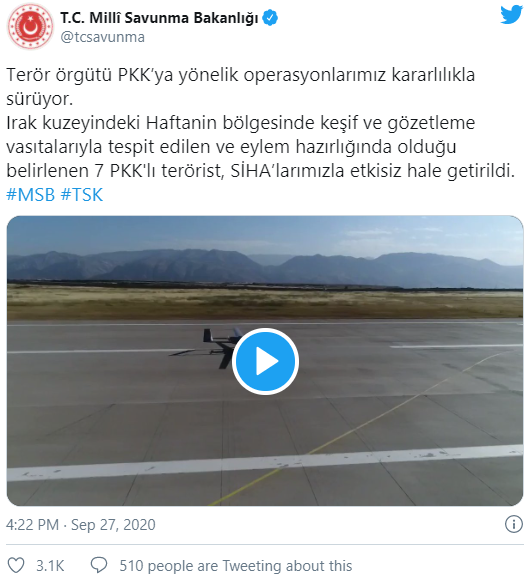The height and width of the screenshot is (583, 531).
Task: Like the tweet with heart icon
Action: (16, 566)
